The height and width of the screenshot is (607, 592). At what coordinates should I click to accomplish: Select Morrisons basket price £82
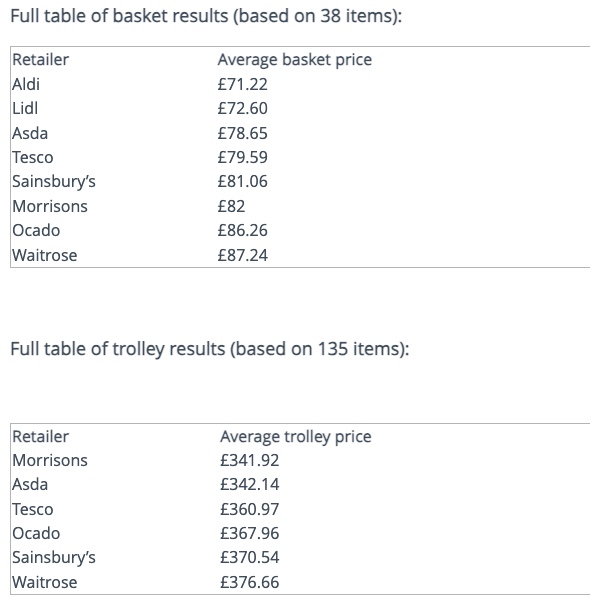click(x=231, y=206)
